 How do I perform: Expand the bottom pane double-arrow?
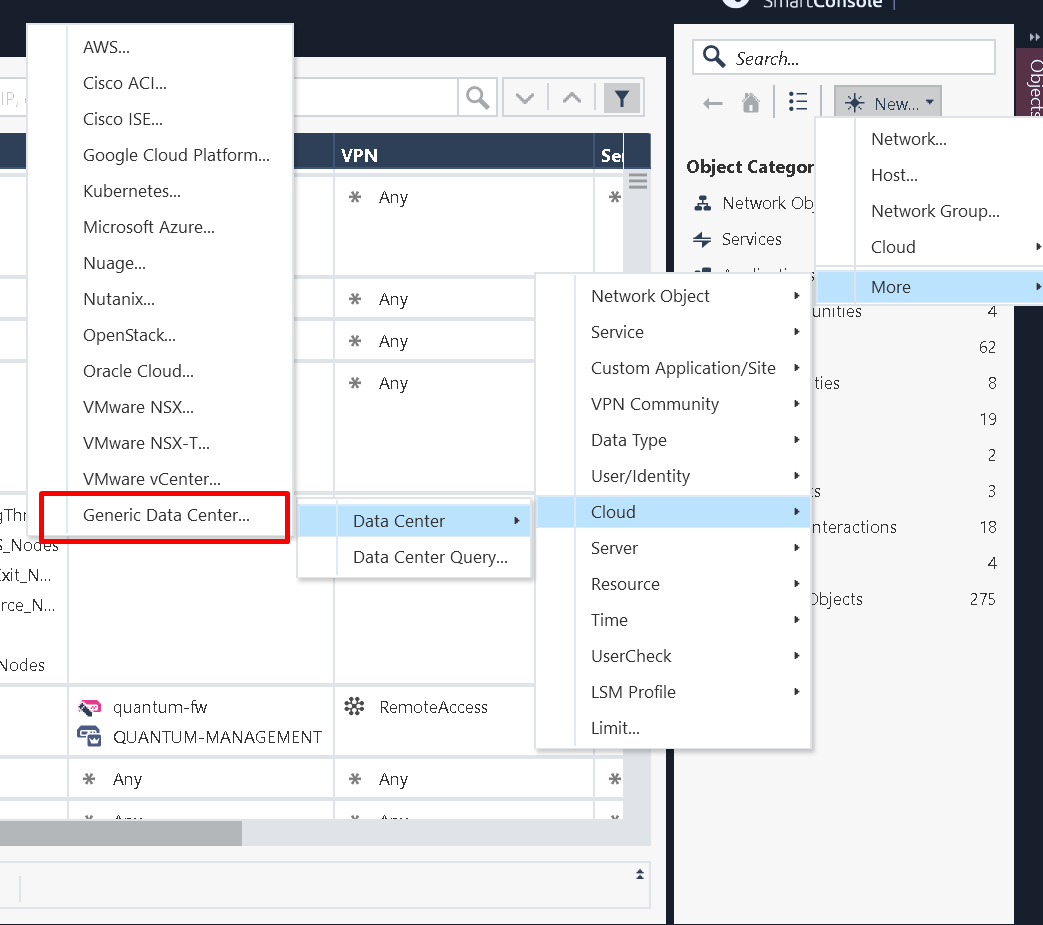[x=640, y=874]
